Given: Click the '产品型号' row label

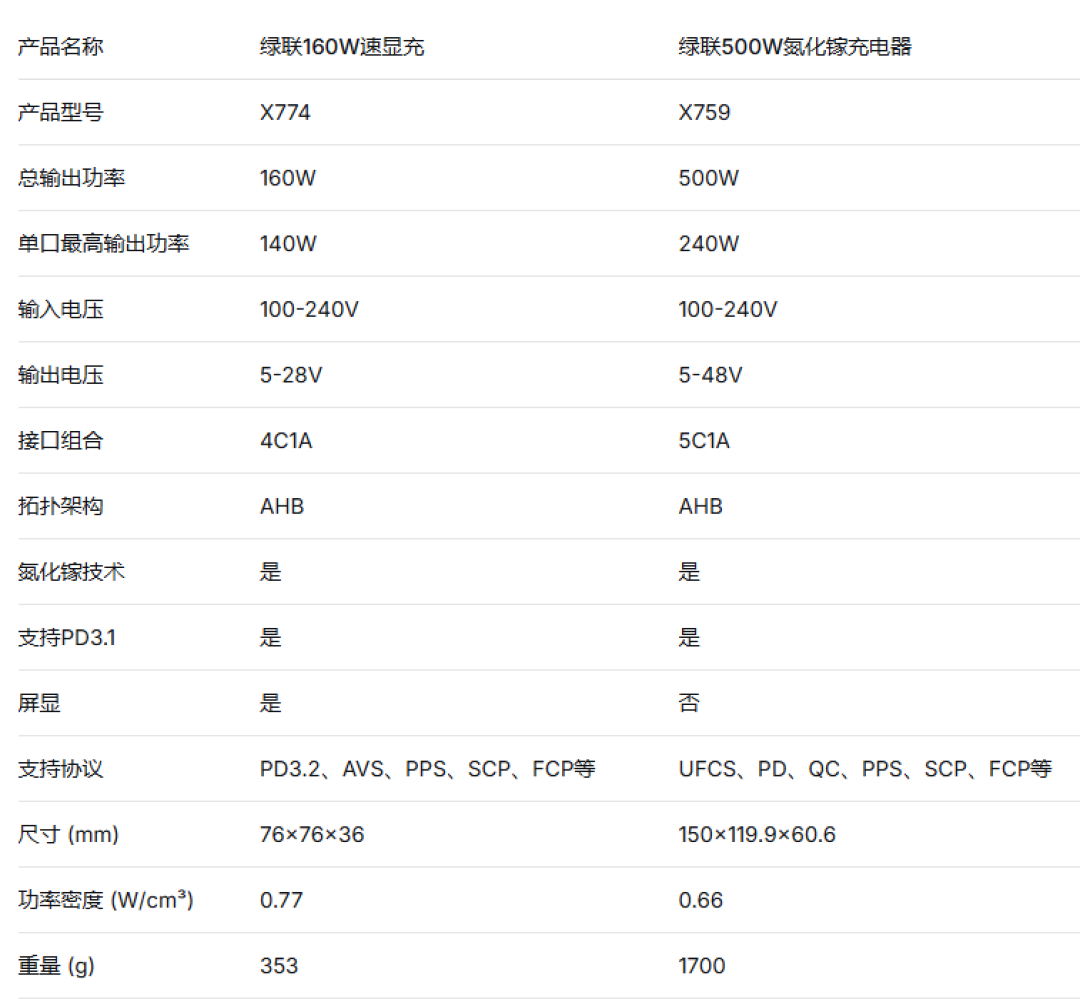Looking at the screenshot, I should (x=61, y=112).
